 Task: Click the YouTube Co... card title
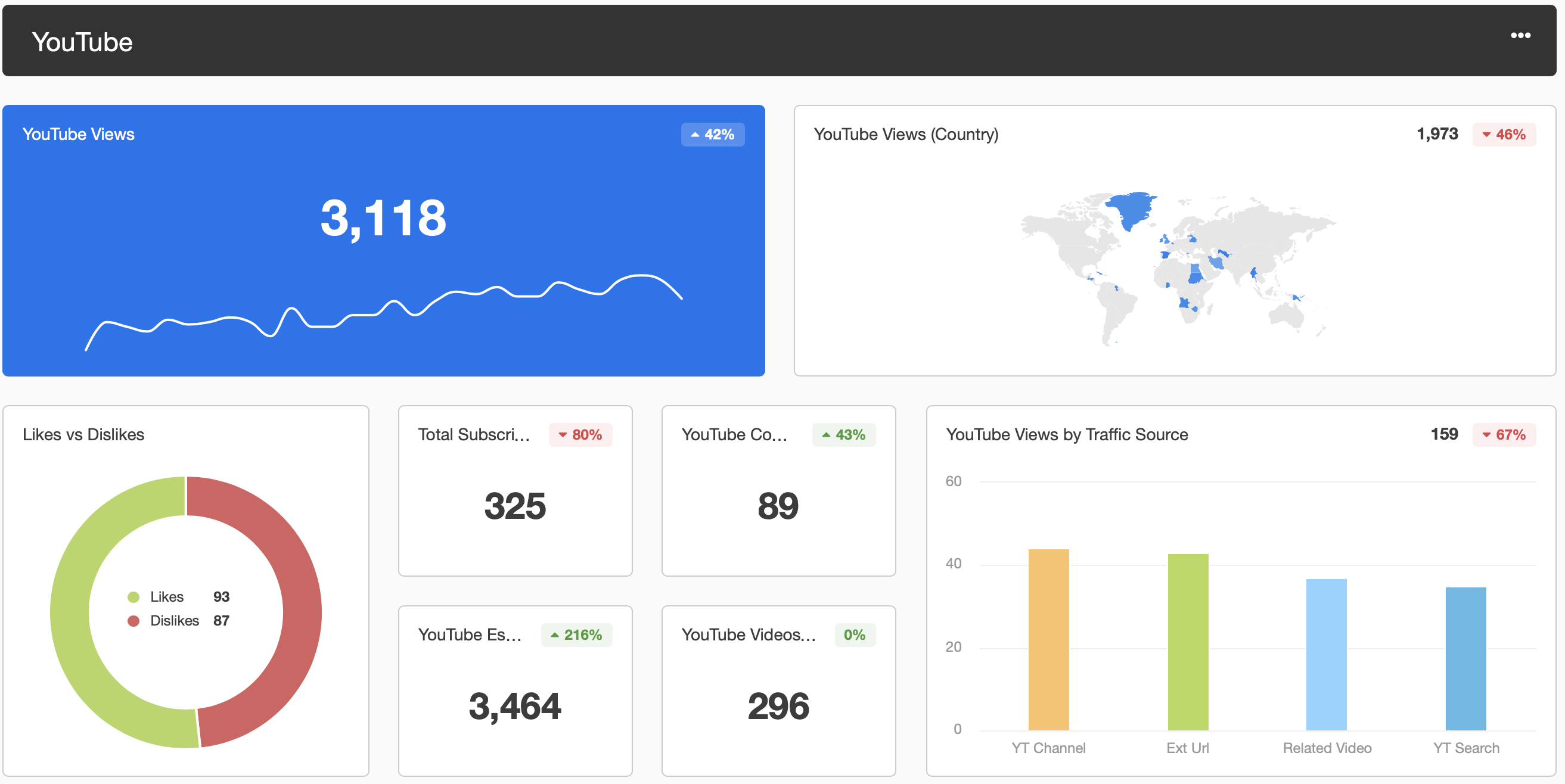pos(734,434)
